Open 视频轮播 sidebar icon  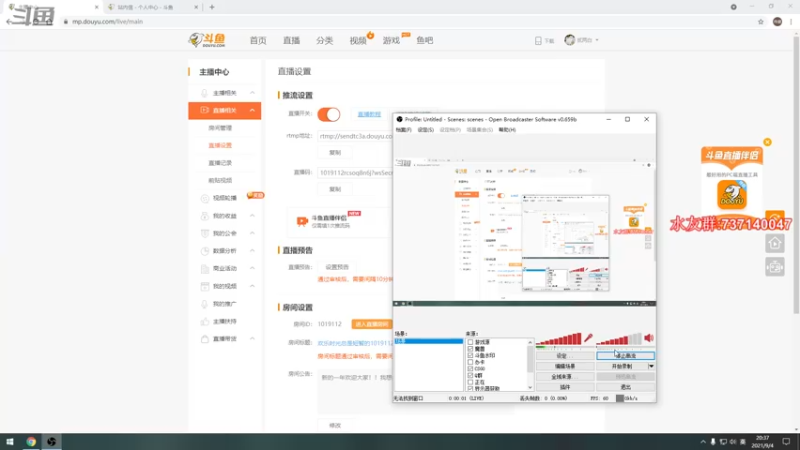tap(205, 198)
